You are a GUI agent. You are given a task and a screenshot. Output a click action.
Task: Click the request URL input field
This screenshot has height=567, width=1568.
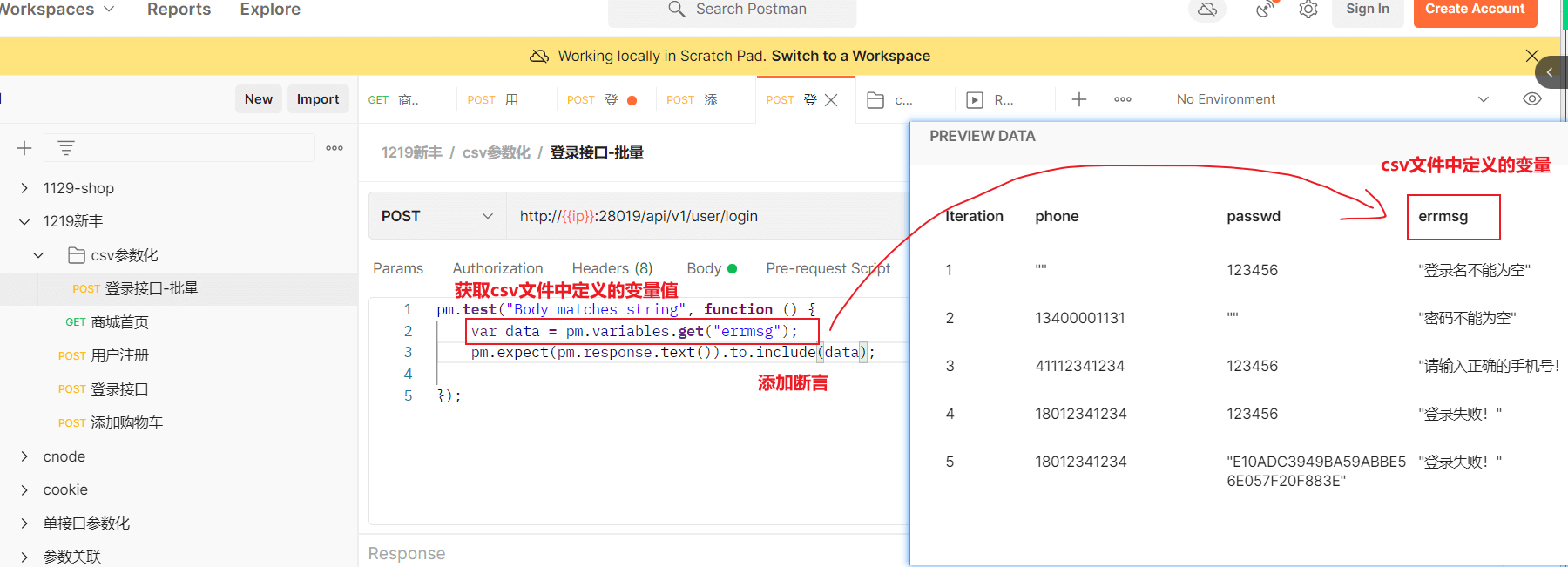click(x=707, y=216)
